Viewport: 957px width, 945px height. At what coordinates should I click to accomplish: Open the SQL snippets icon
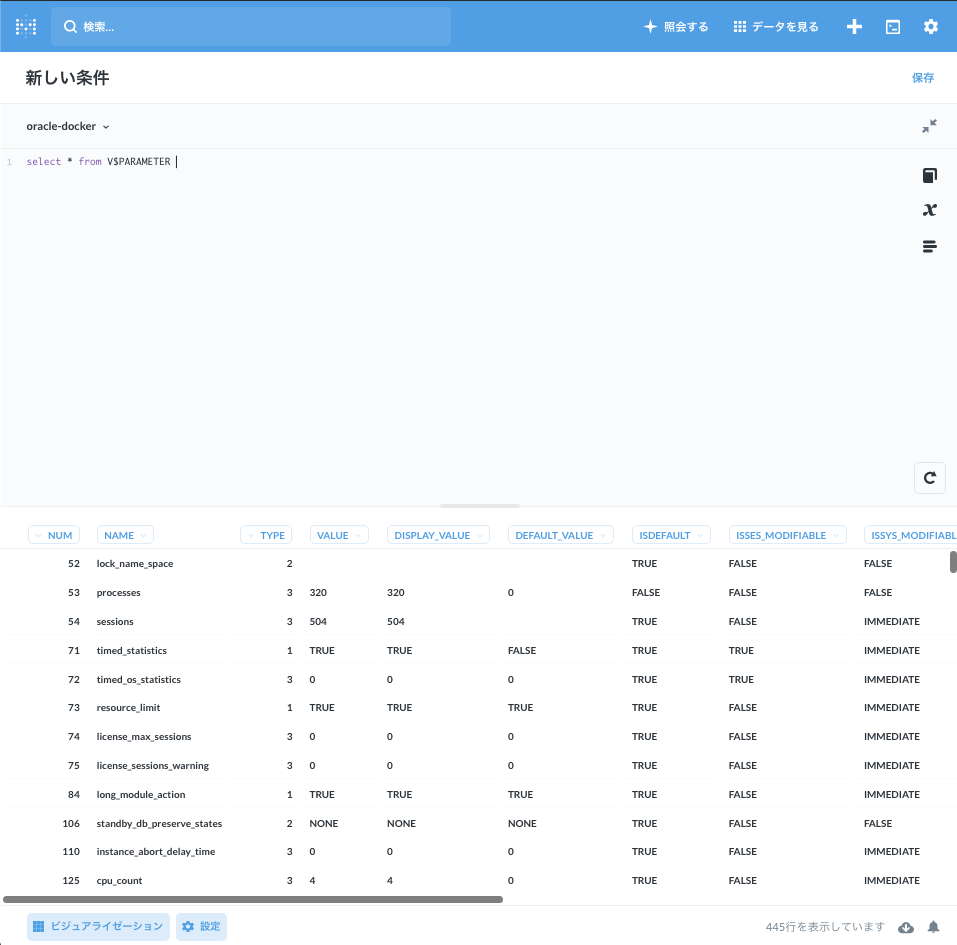pos(929,246)
